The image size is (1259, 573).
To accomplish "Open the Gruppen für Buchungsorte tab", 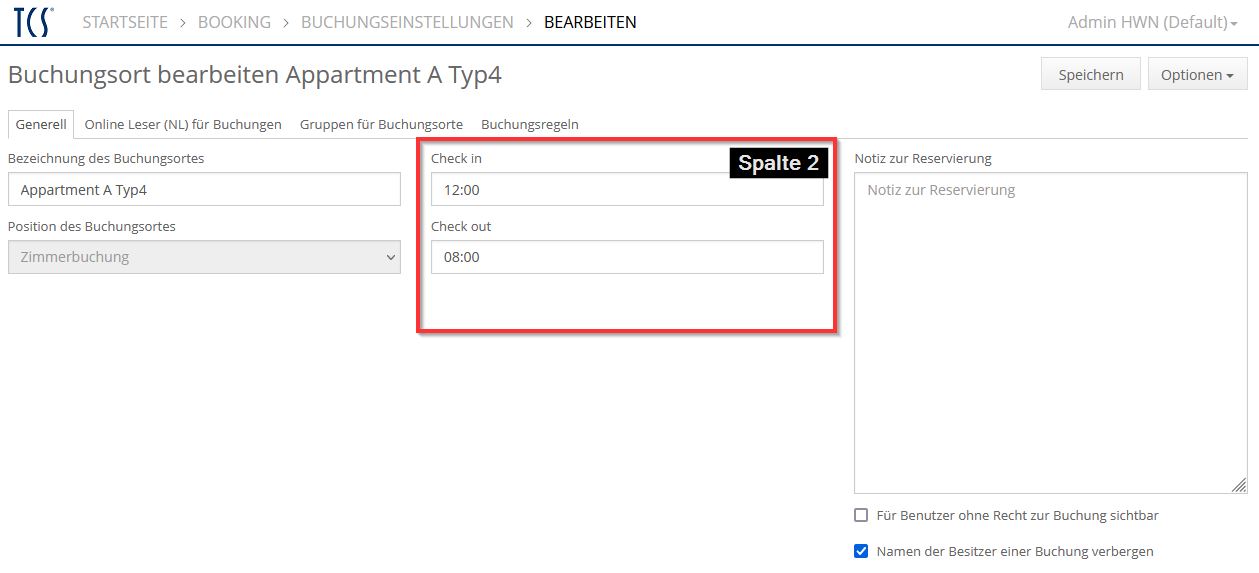I will coord(381,125).
